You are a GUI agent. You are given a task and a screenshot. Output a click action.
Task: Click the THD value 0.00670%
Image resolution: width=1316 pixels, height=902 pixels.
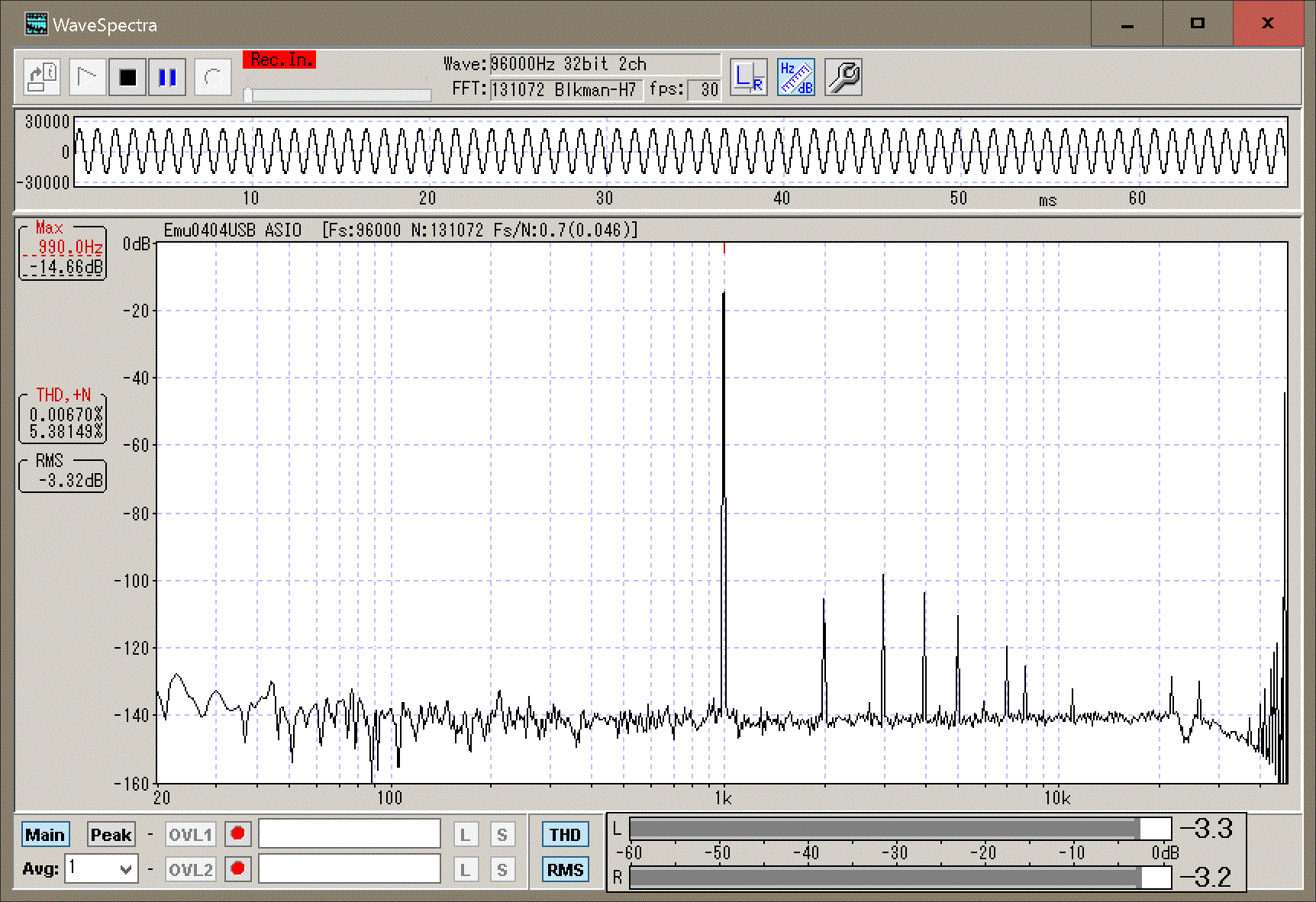click(66, 414)
